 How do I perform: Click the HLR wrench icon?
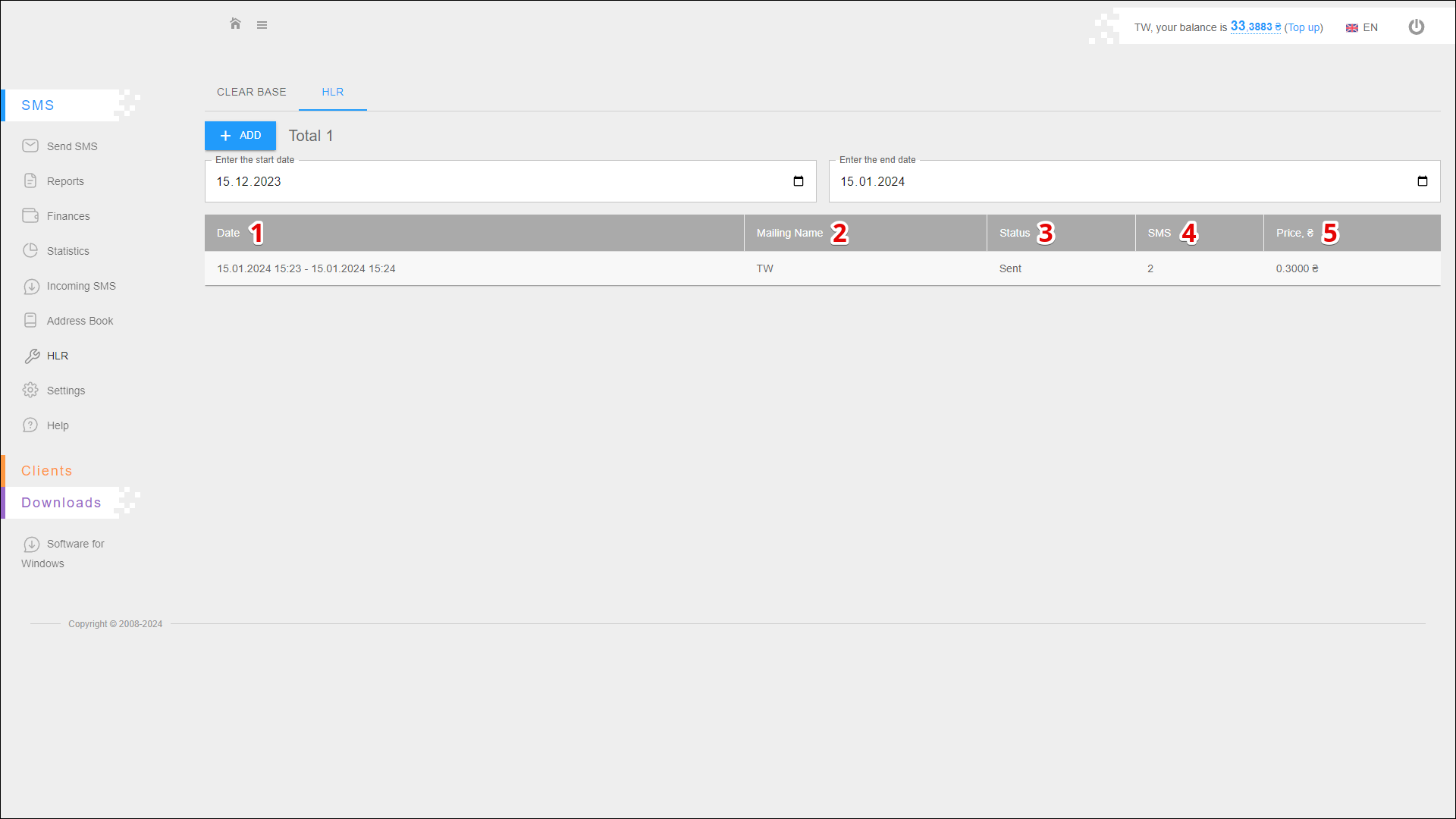[x=32, y=356]
